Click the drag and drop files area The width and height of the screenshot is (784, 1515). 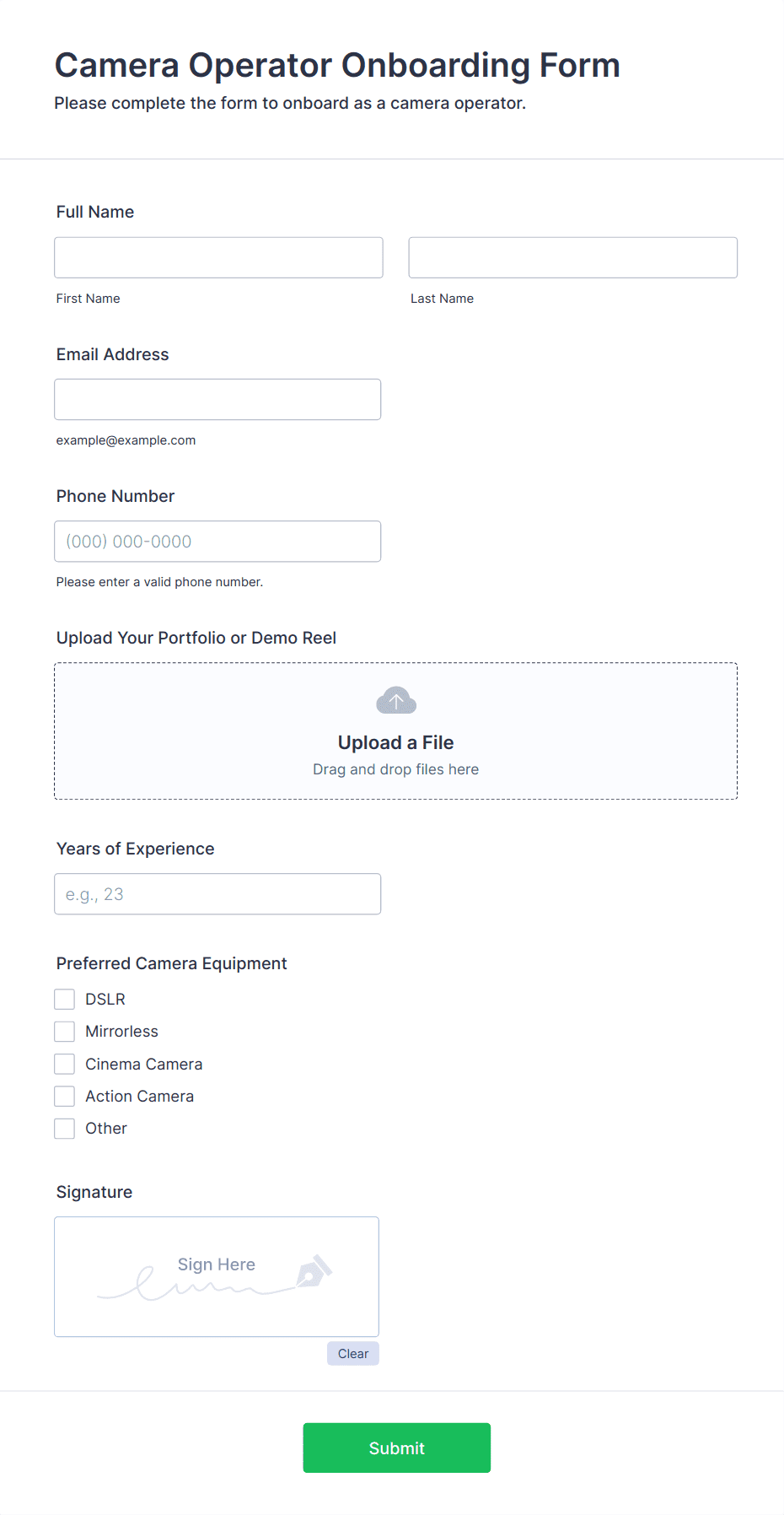(x=395, y=769)
